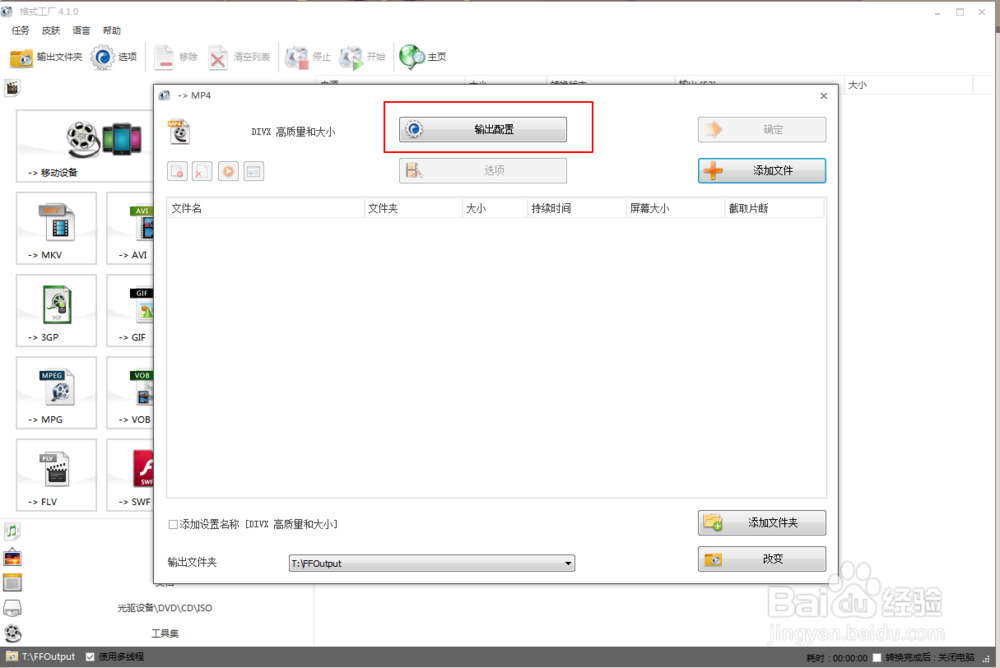1000x668 pixels.
Task: Click the 屏幕大小 screen size column header
Action: (x=675, y=209)
